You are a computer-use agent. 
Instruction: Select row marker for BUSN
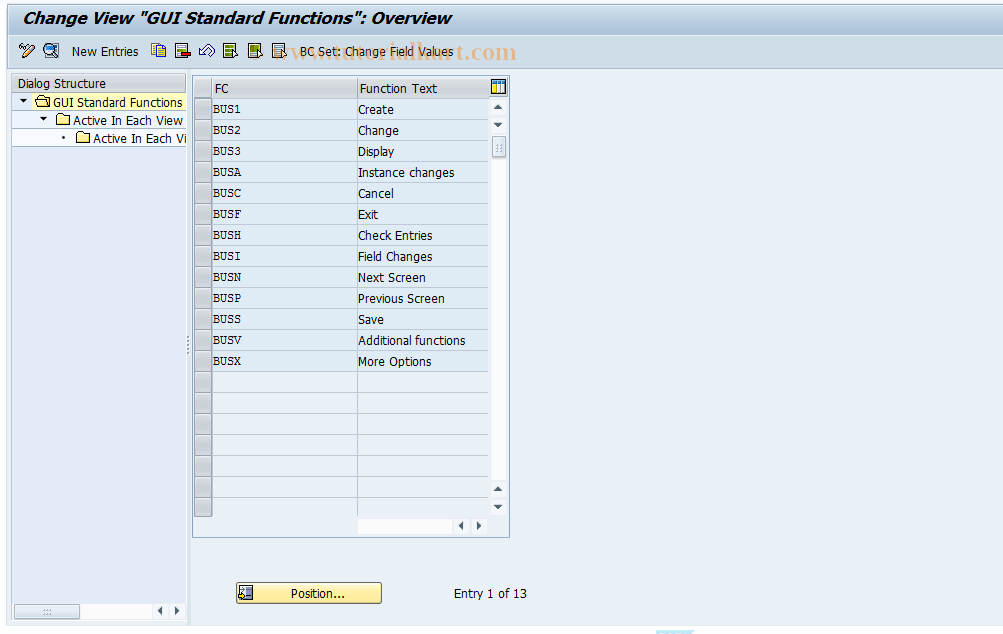pyautogui.click(x=203, y=277)
